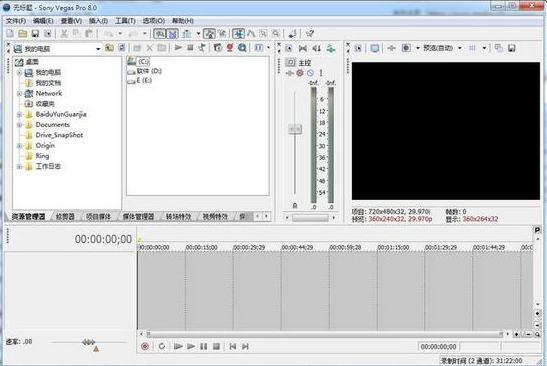This screenshot has width=547, height=366.
Task: Expand the 我的电脑 tree node
Action: coord(20,73)
